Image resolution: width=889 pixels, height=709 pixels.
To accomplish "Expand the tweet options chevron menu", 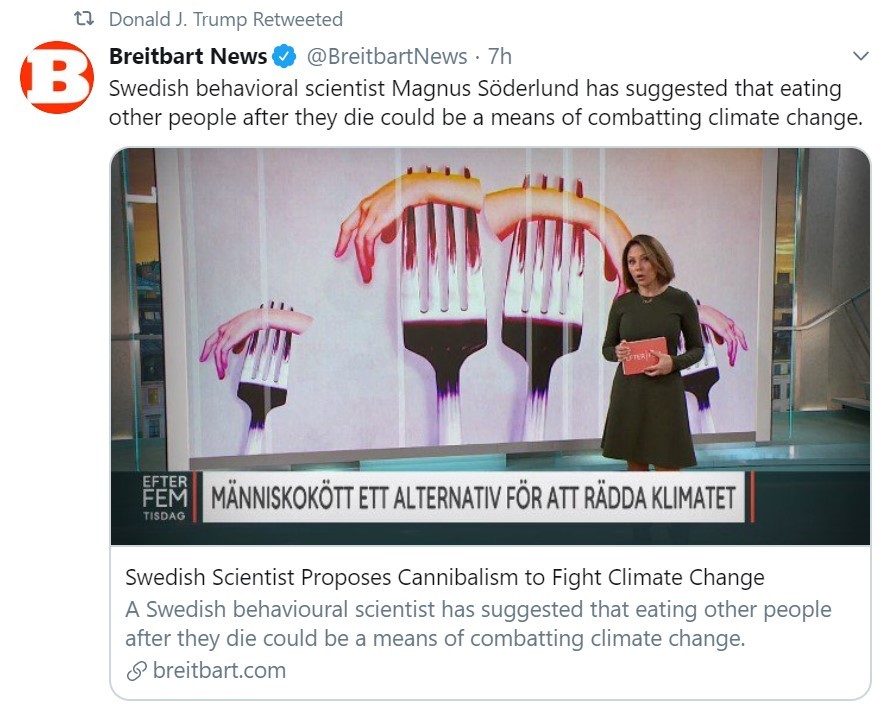I will tap(859, 55).
